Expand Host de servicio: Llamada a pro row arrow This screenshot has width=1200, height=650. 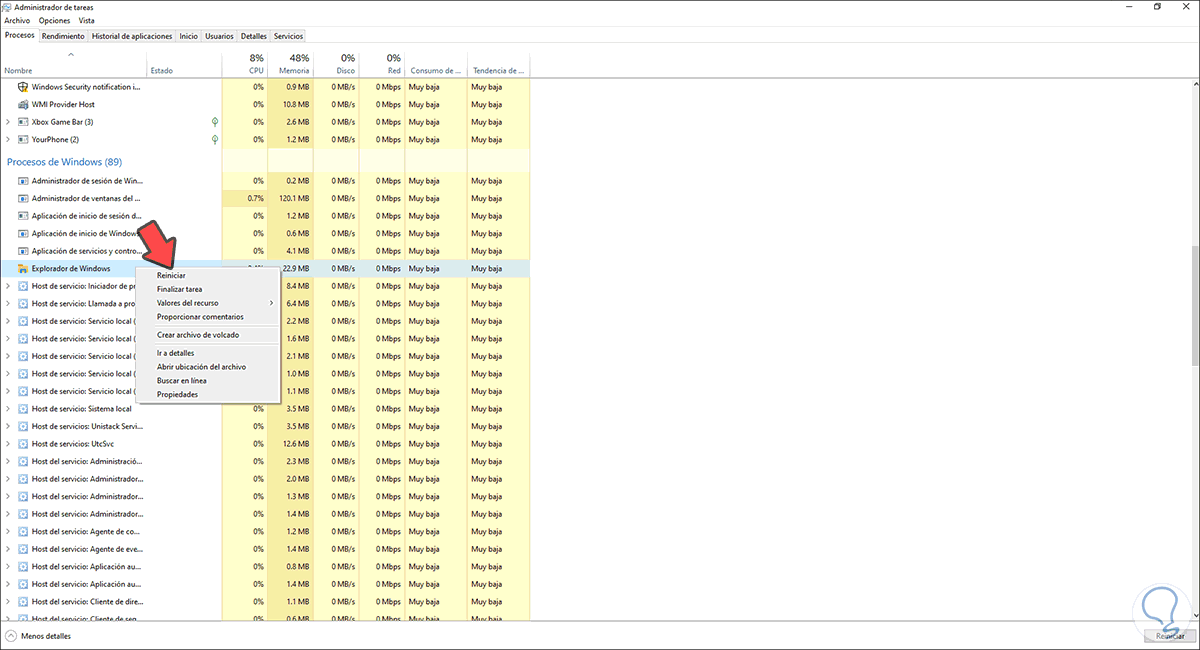pos(8,303)
